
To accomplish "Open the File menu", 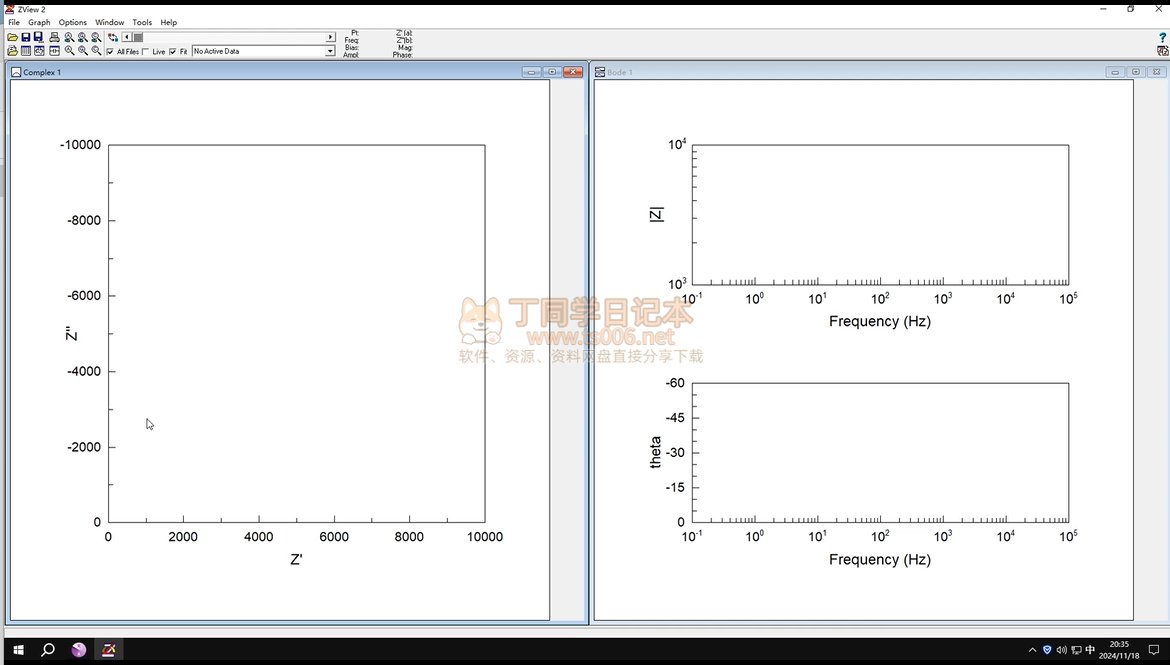I will pos(14,22).
